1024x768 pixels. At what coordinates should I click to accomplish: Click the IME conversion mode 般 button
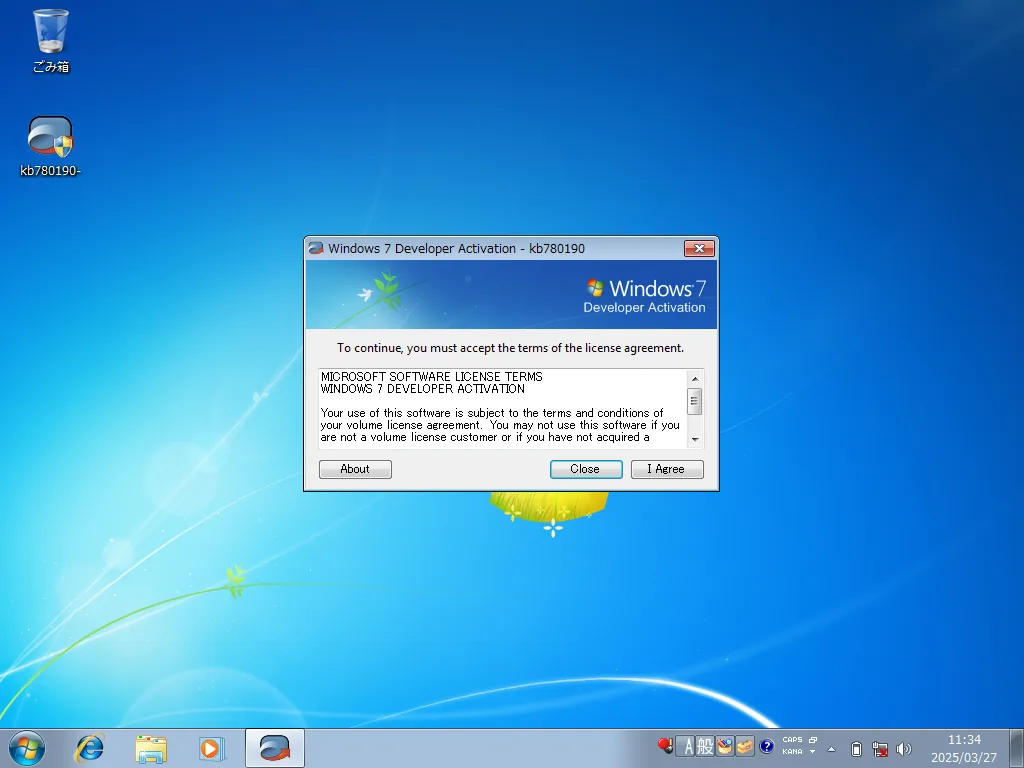click(x=705, y=746)
